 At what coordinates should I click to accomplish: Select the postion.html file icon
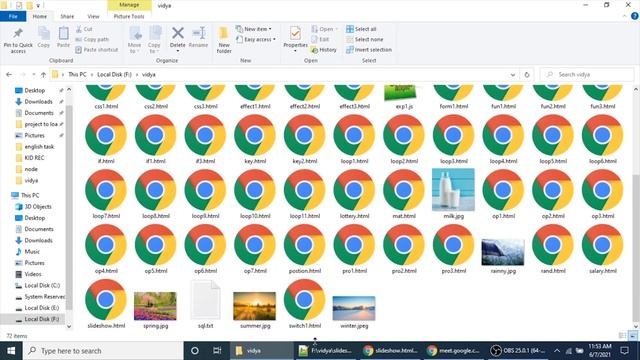pos(304,245)
